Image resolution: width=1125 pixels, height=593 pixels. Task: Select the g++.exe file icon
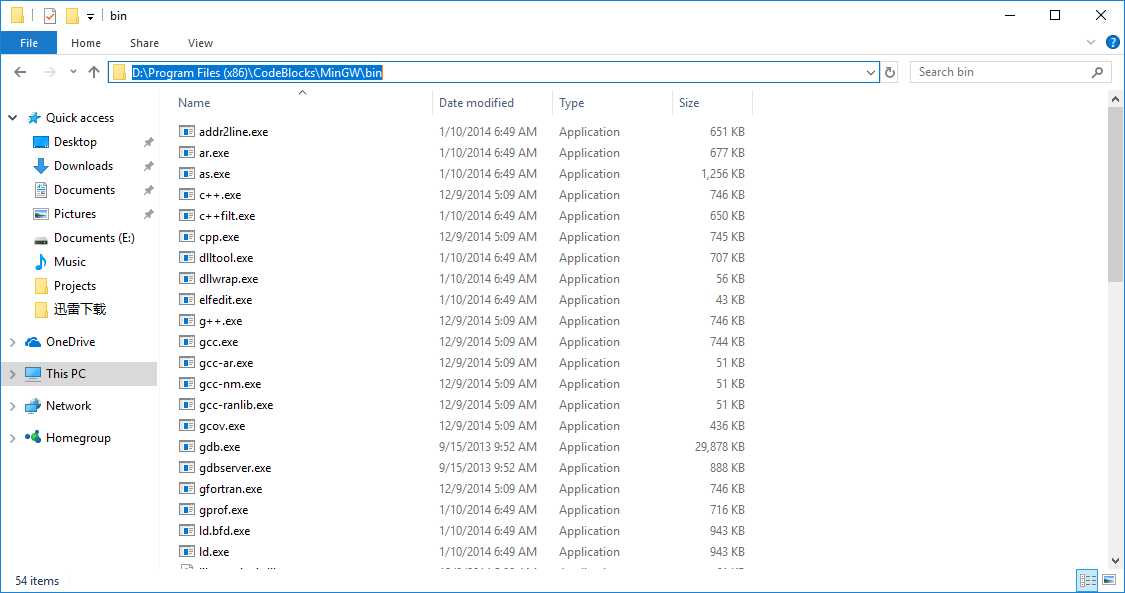point(187,321)
